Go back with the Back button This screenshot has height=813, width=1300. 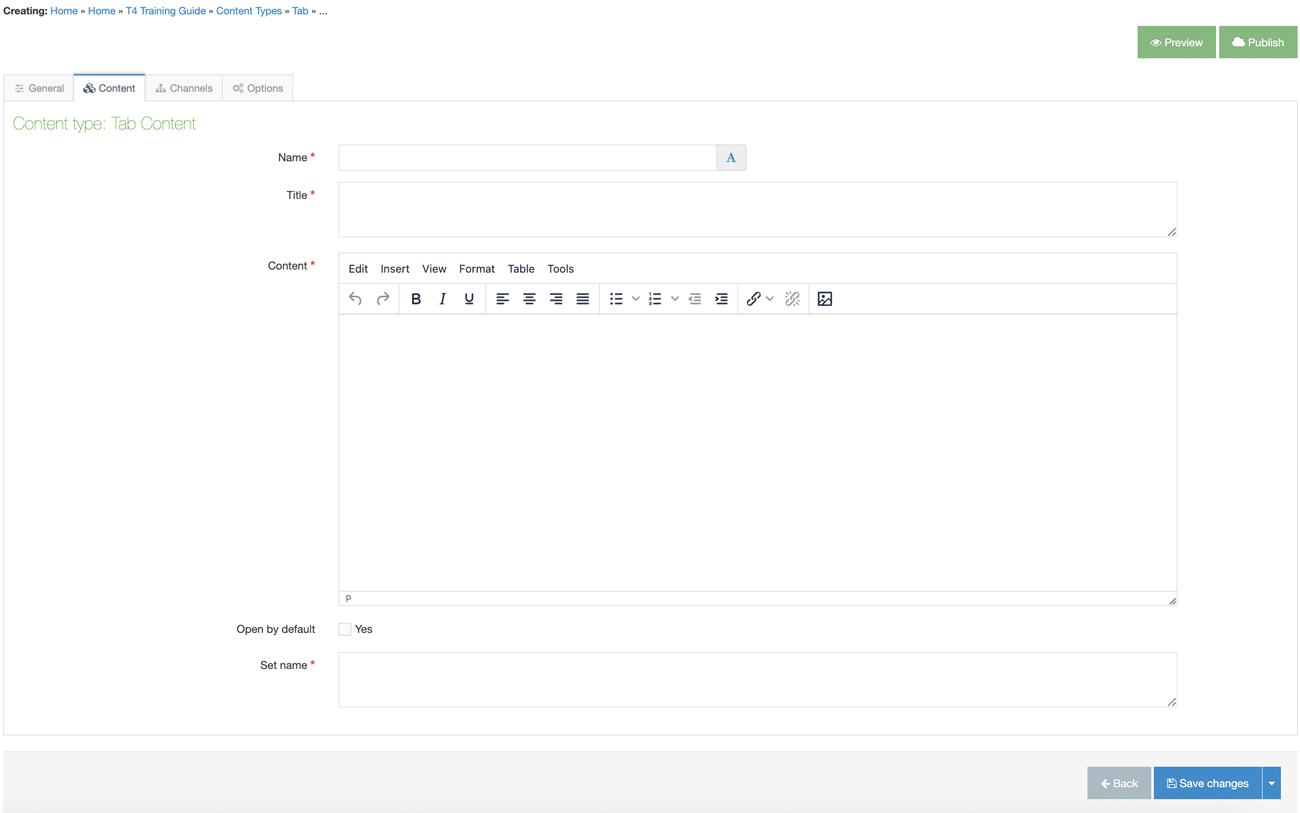1119,783
